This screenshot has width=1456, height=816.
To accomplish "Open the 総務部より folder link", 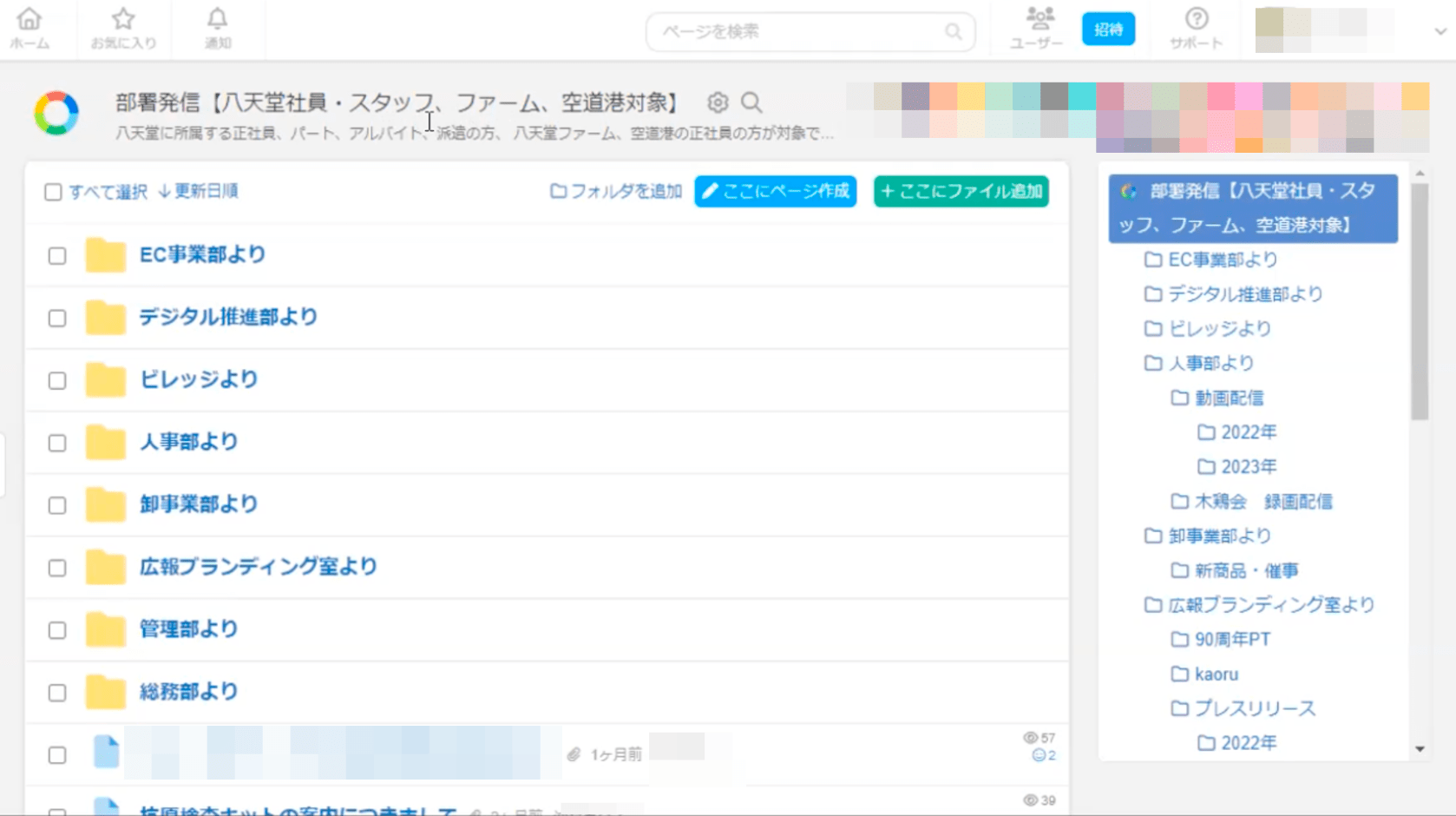I will 189,692.
